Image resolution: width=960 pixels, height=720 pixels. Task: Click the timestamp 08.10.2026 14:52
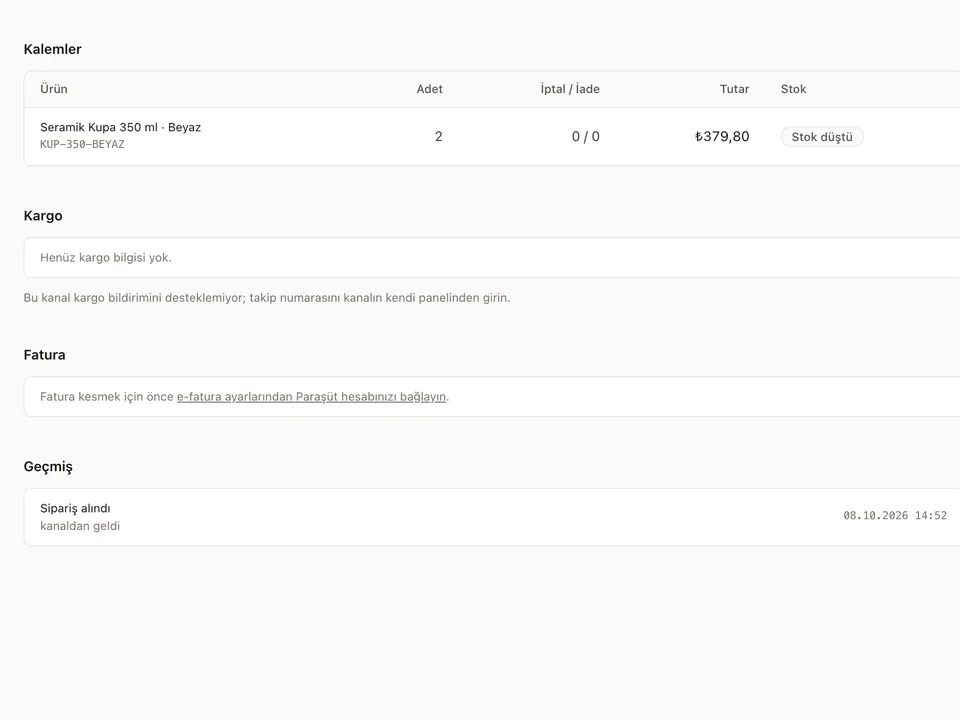[895, 516]
